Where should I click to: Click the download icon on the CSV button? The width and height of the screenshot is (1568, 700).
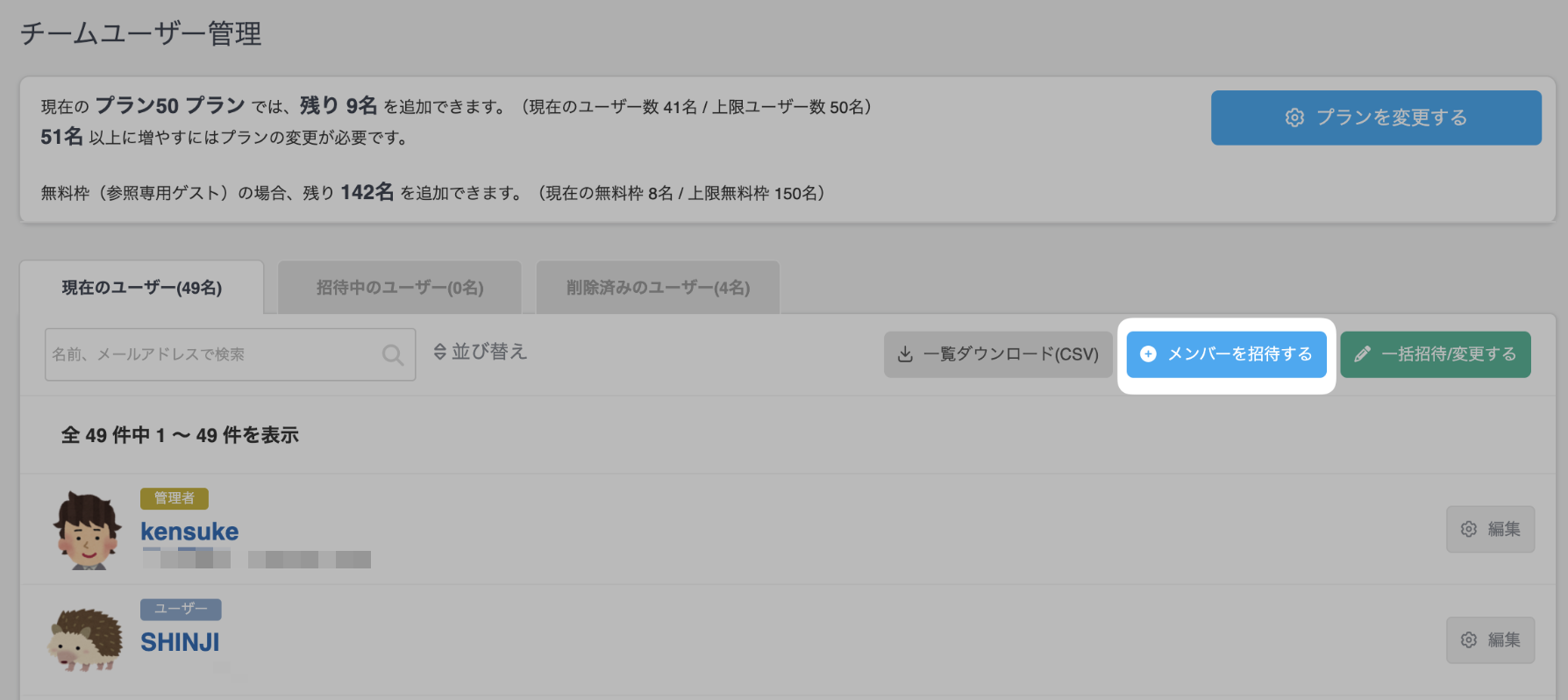(905, 354)
